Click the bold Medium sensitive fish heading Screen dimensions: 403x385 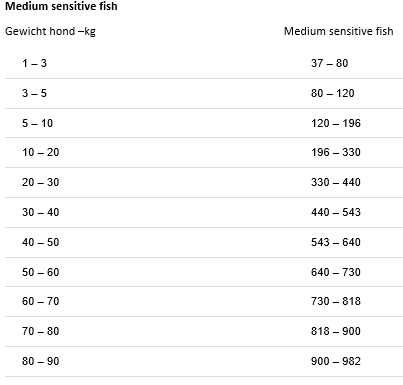click(61, 6)
